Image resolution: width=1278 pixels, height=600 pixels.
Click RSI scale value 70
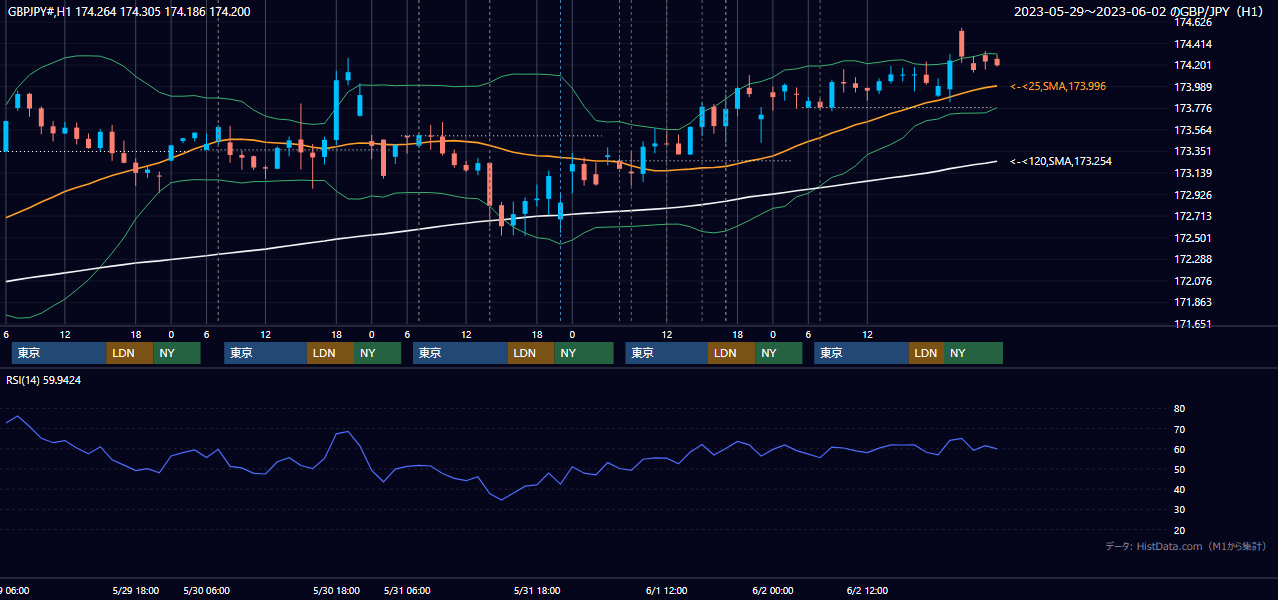(x=1179, y=429)
